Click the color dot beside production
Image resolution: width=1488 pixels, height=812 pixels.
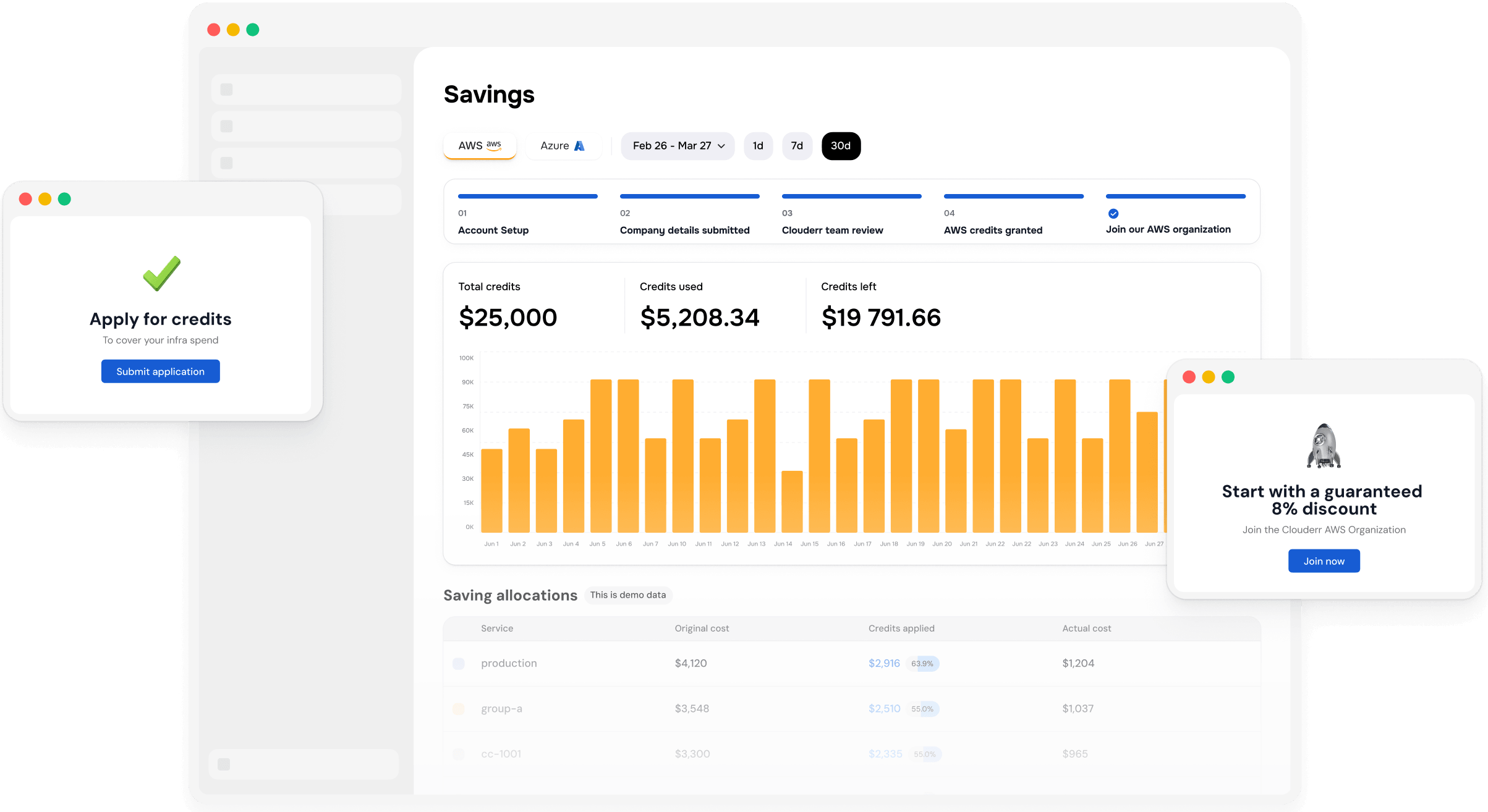(x=459, y=664)
